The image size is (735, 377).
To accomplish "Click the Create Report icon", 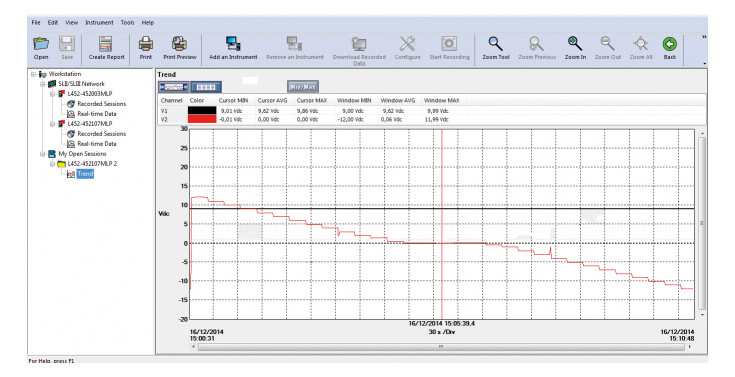I will pos(106,44).
